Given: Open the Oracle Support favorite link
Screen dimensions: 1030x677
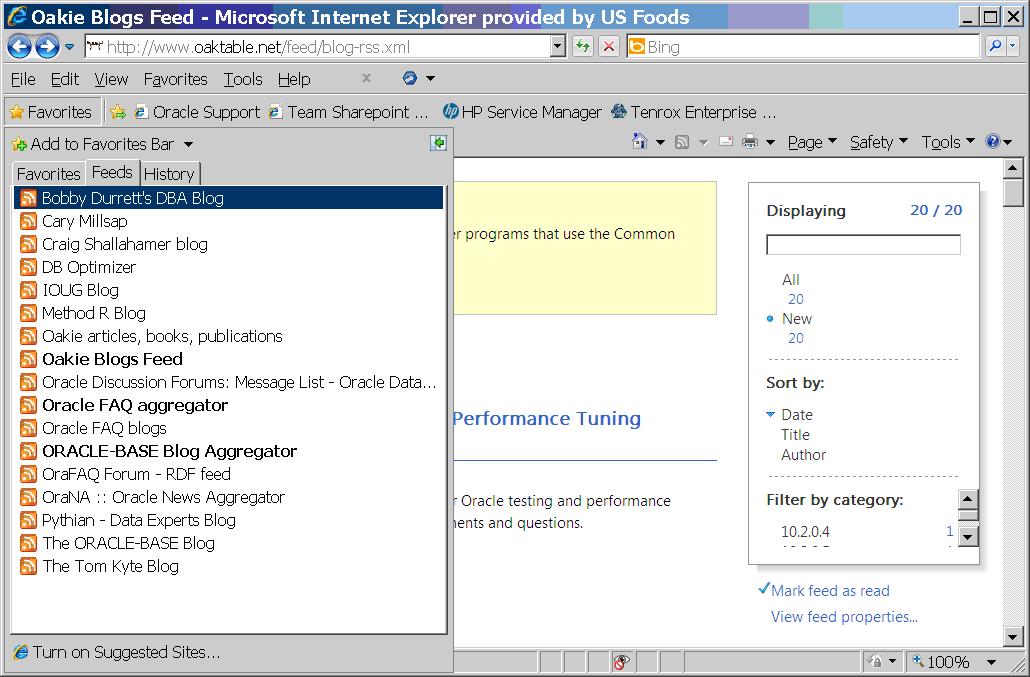Looking at the screenshot, I should click(198, 112).
